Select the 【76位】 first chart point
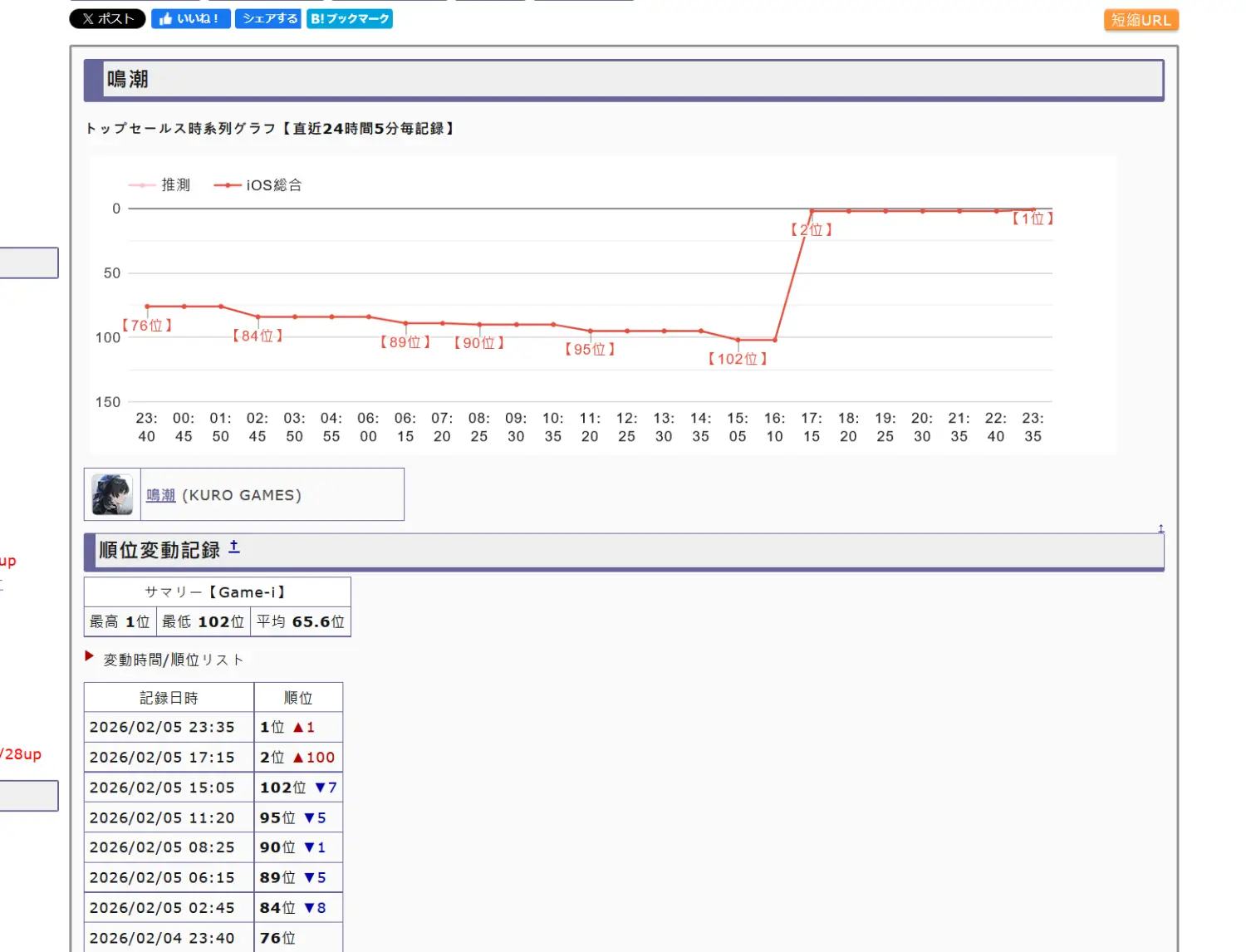The height and width of the screenshot is (952, 1246). (x=147, y=307)
